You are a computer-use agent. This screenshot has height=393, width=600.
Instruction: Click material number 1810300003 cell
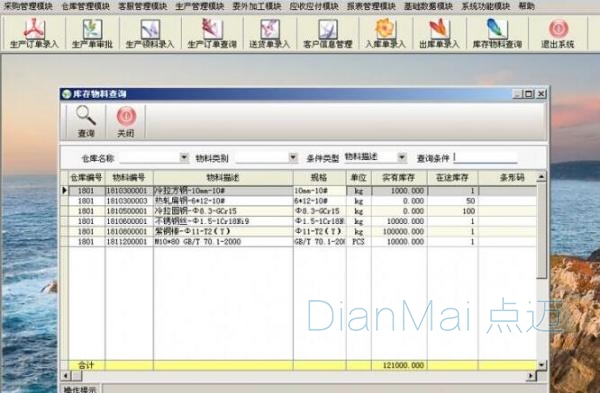129,201
